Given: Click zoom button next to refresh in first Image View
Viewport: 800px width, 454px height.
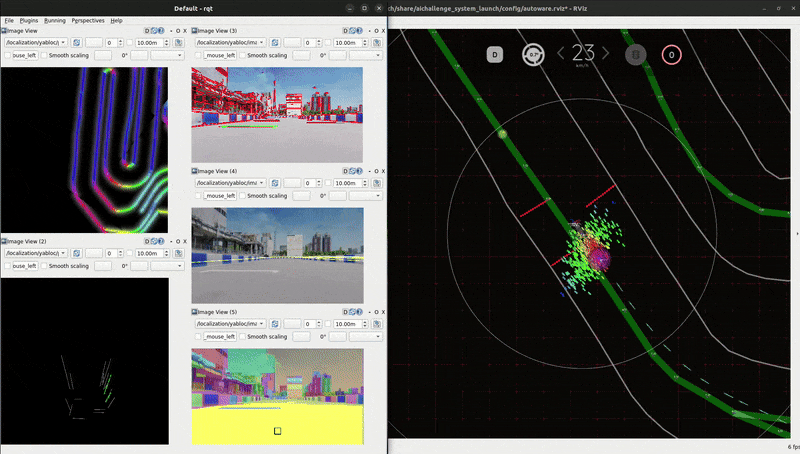Looking at the screenshot, I should (x=94, y=42).
